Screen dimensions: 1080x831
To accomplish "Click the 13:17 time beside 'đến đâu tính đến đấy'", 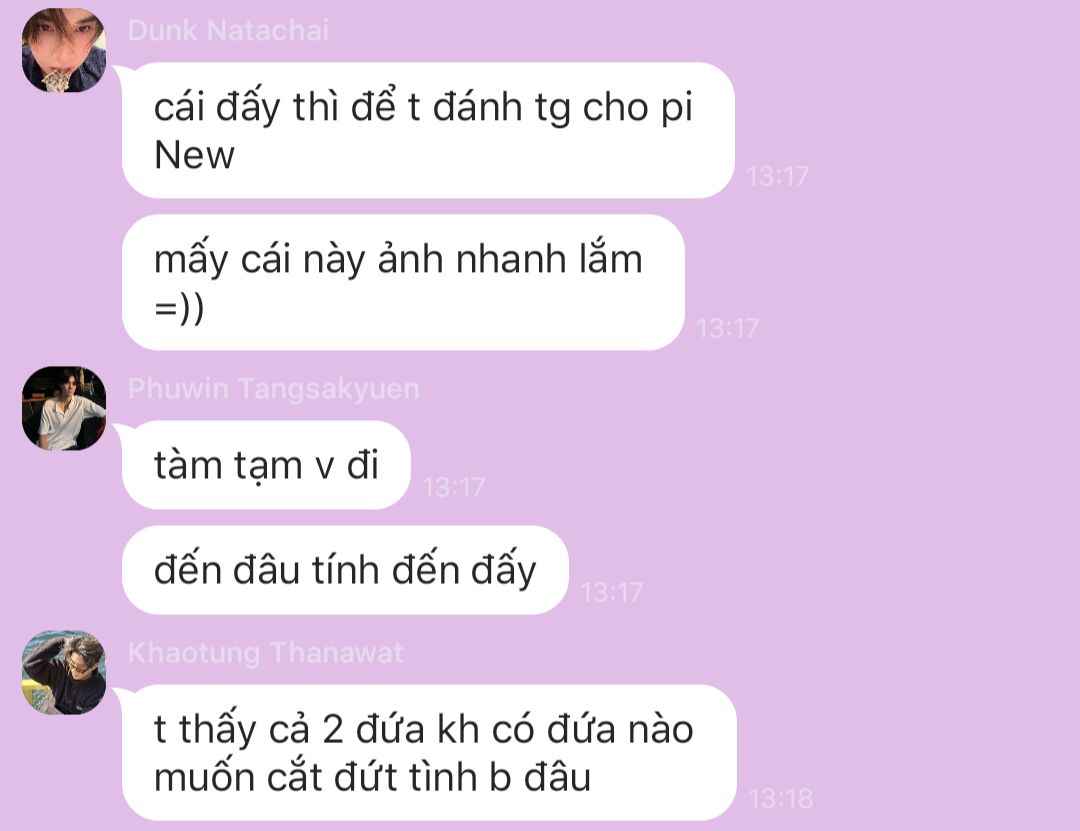I will (x=612, y=593).
